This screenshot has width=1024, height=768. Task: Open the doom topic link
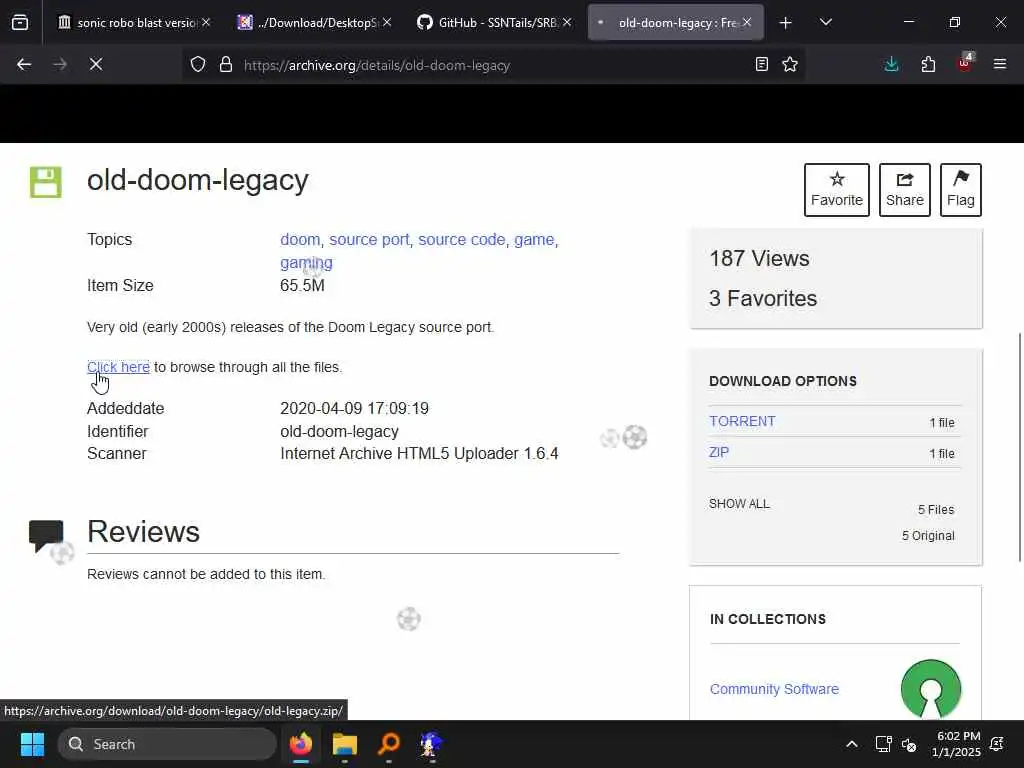click(300, 240)
